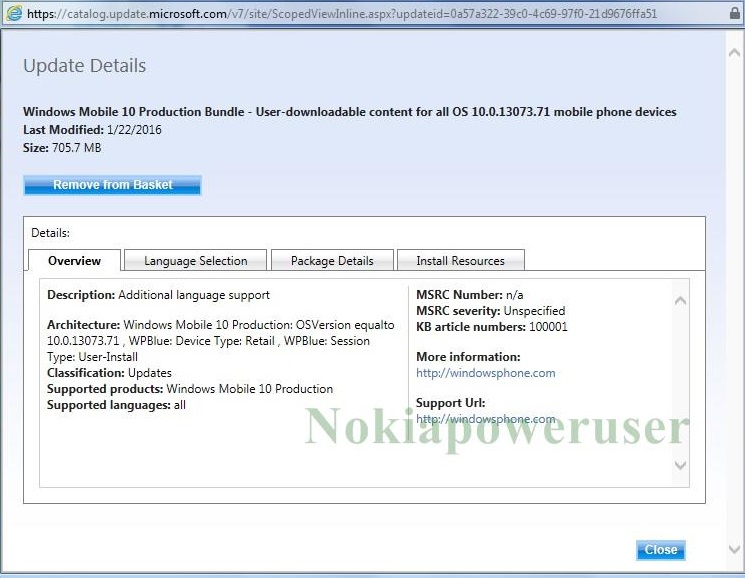
Task: Click the Size value 705.7 MB
Action: tap(76, 148)
